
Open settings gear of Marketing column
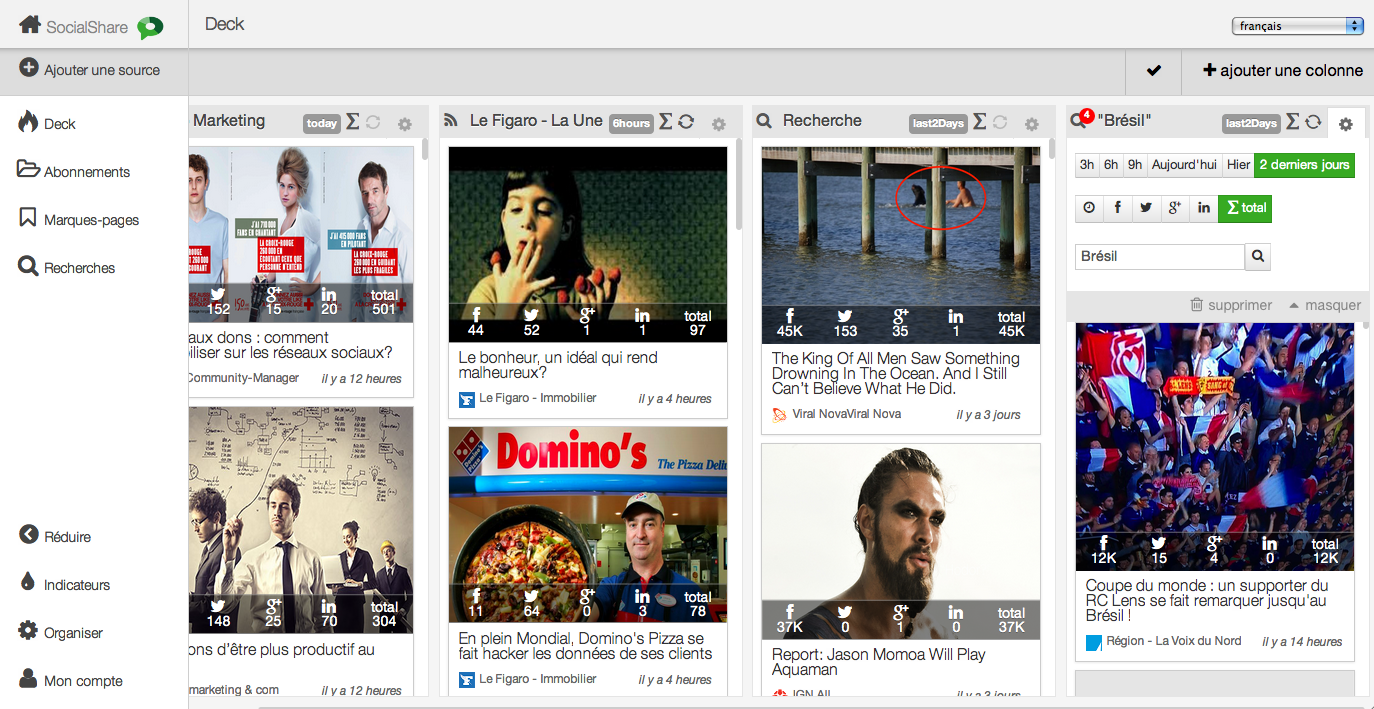tap(404, 125)
